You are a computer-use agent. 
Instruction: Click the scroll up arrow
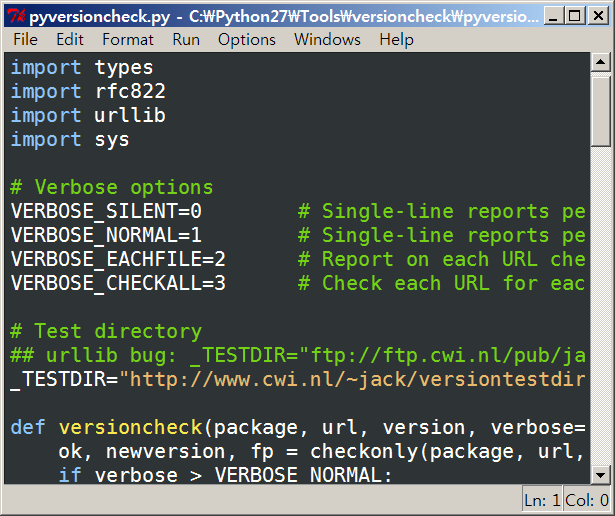click(x=600, y=62)
